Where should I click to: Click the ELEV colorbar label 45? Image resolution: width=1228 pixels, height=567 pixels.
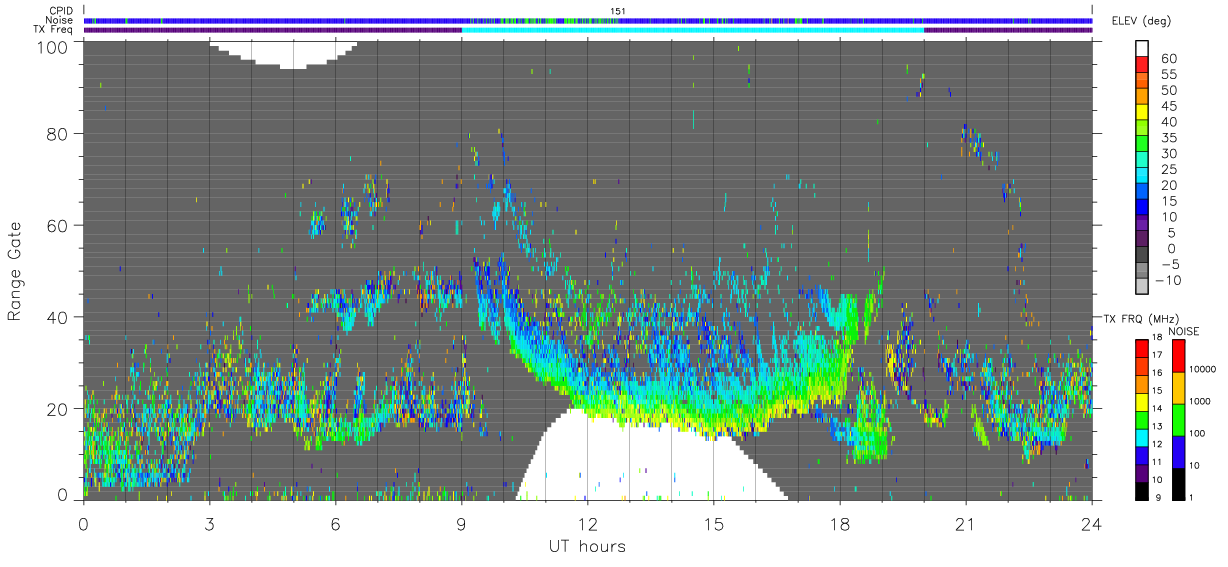click(x=1167, y=105)
